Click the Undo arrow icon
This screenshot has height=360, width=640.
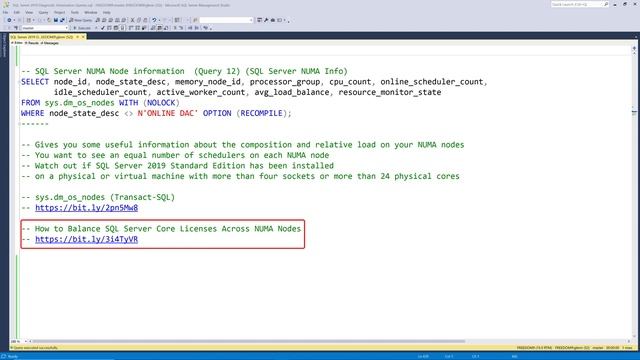[154, 20]
